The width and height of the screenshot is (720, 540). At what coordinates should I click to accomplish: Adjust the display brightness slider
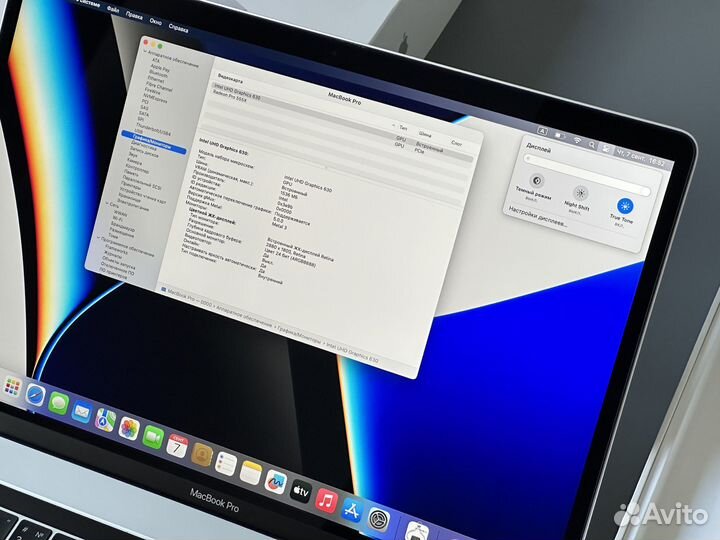587,175
